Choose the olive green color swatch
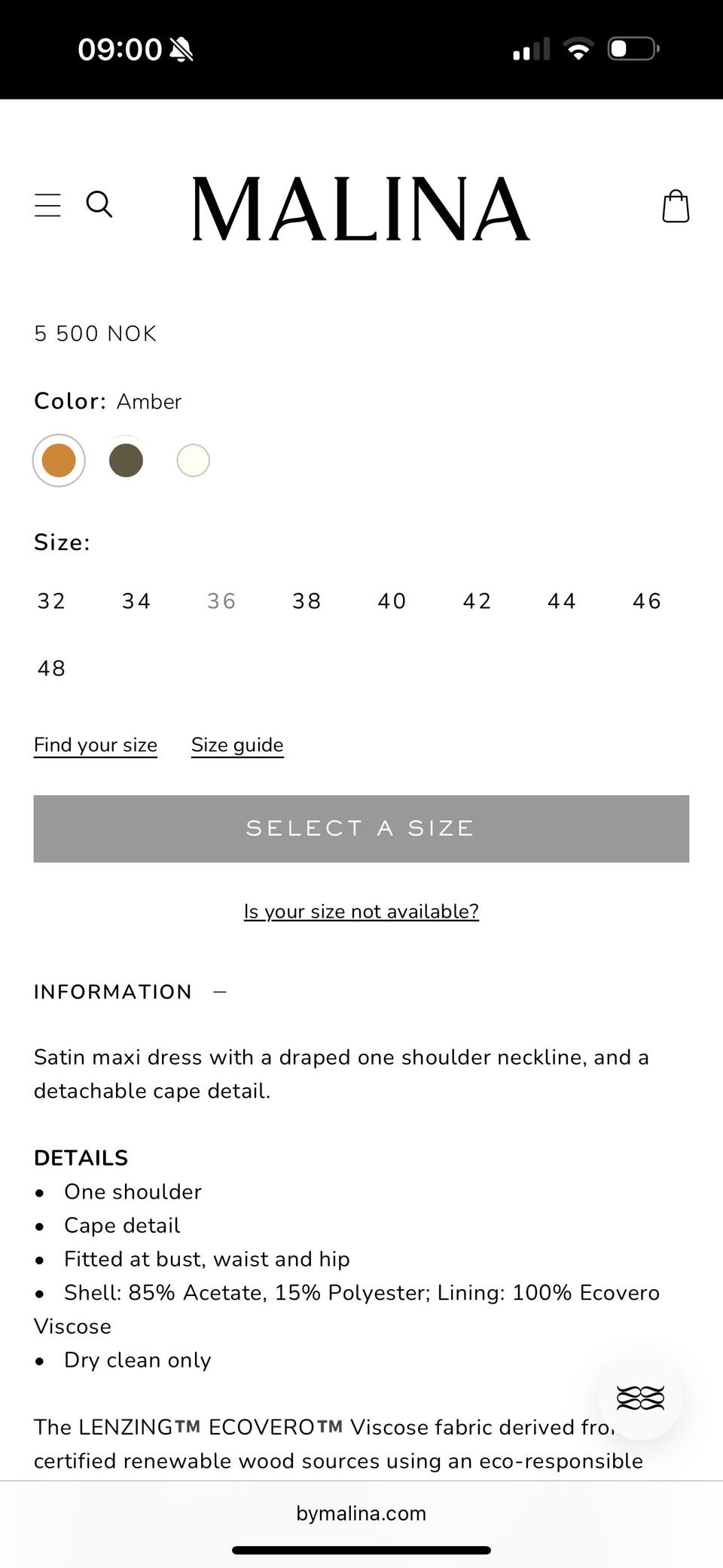 click(126, 460)
